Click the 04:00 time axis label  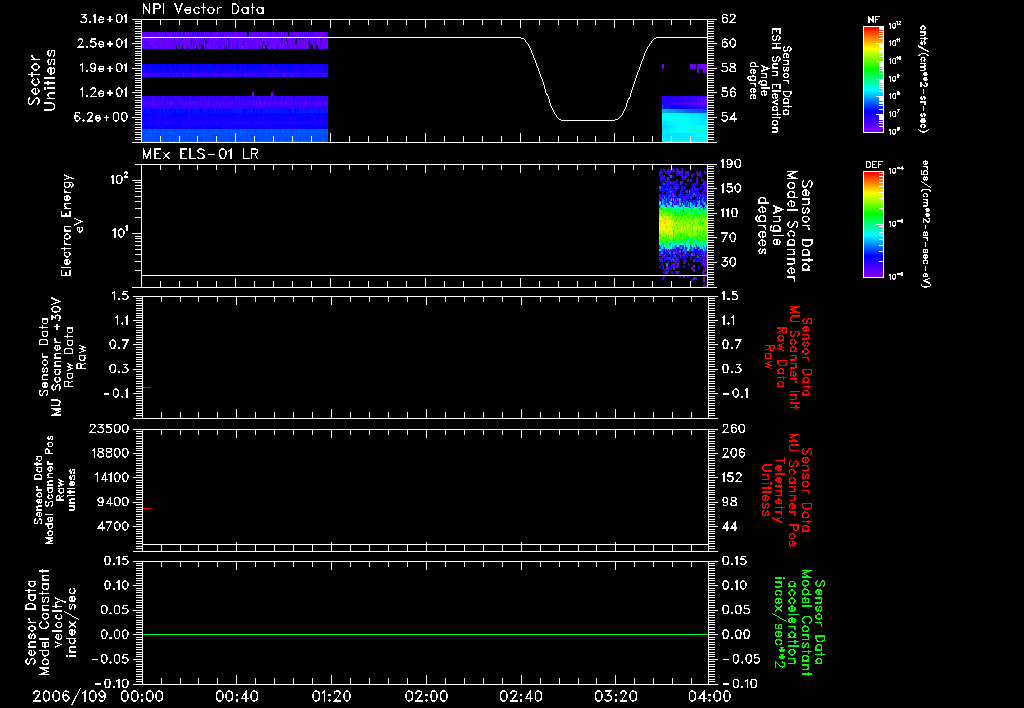tap(709, 696)
